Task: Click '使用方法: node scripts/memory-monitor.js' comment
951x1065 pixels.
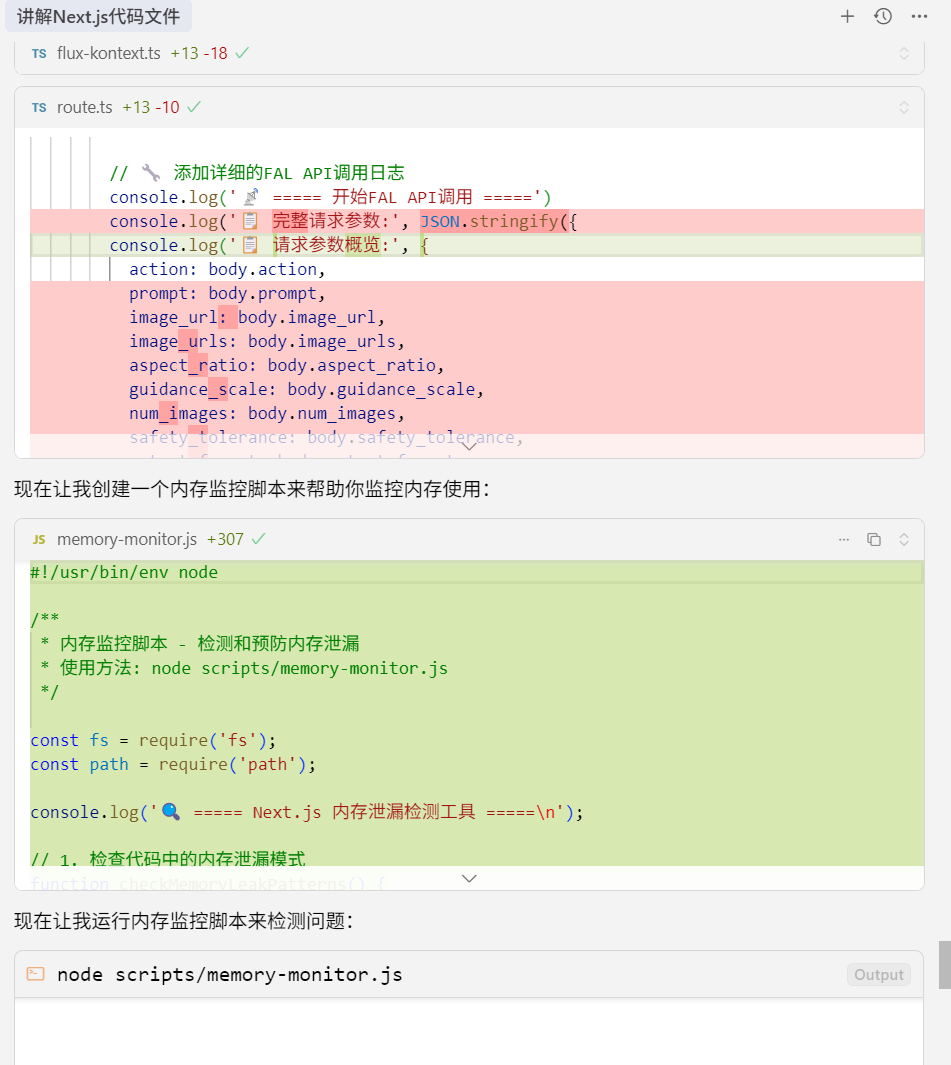Action: (x=245, y=668)
